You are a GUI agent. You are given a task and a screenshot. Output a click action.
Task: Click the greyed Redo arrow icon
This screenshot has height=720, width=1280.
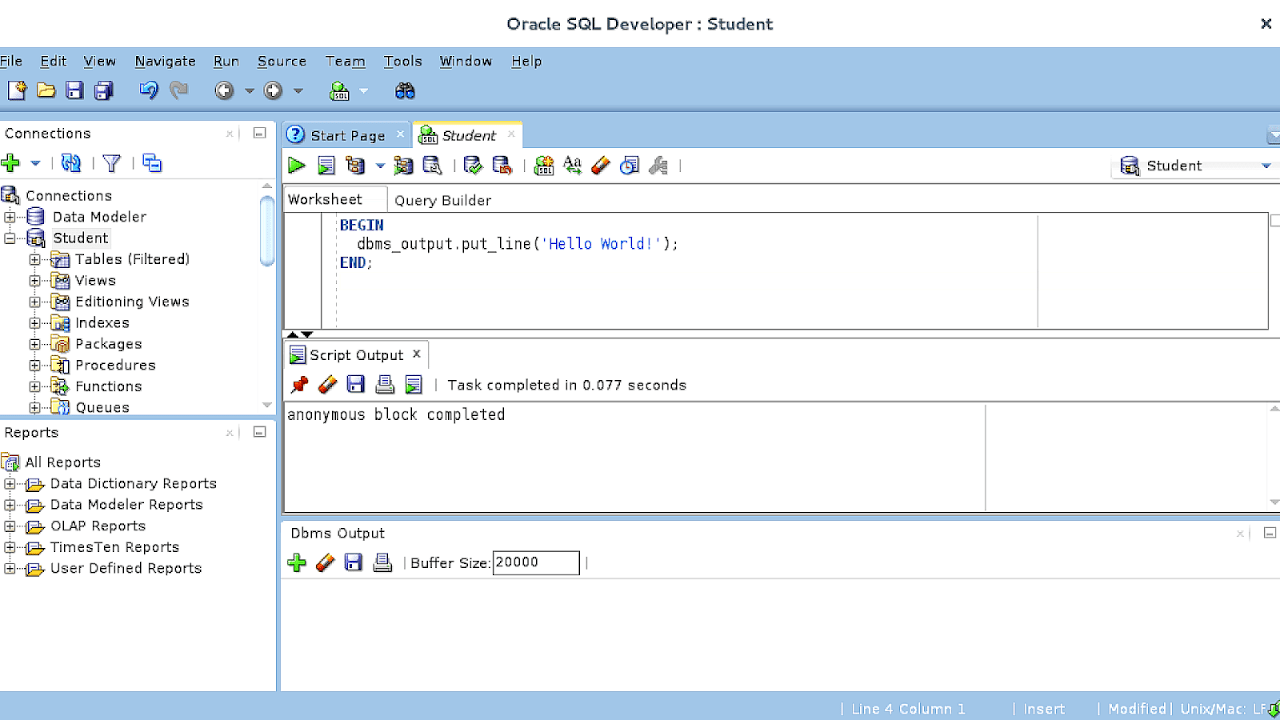(x=179, y=91)
